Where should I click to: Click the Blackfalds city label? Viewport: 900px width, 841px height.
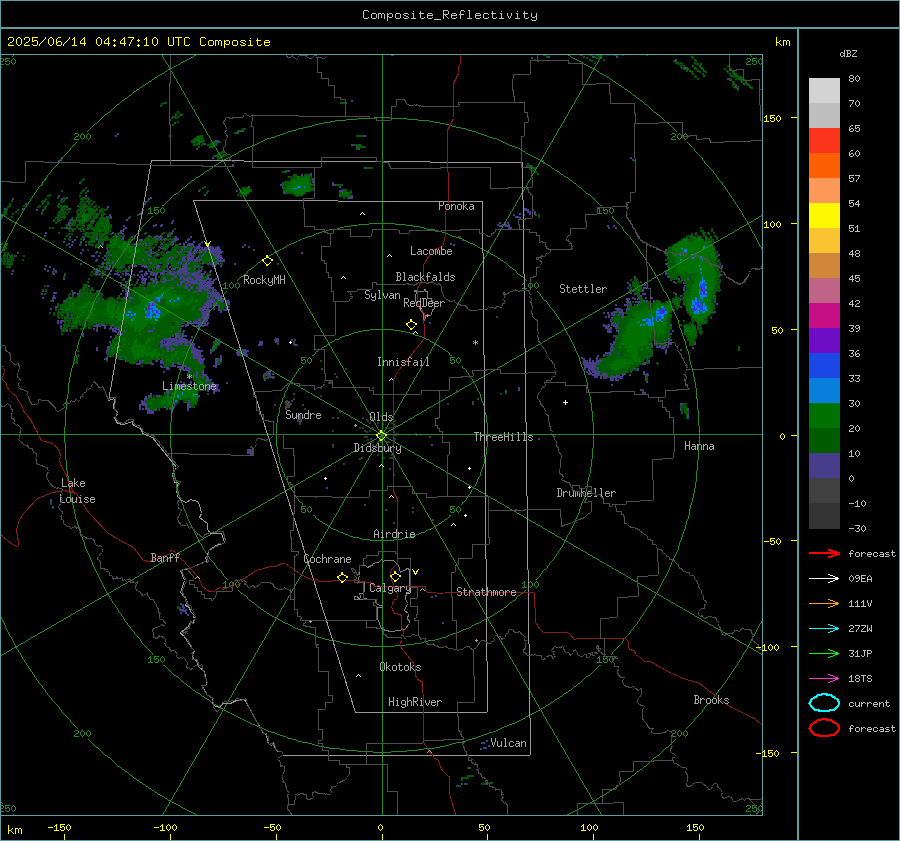point(425,277)
